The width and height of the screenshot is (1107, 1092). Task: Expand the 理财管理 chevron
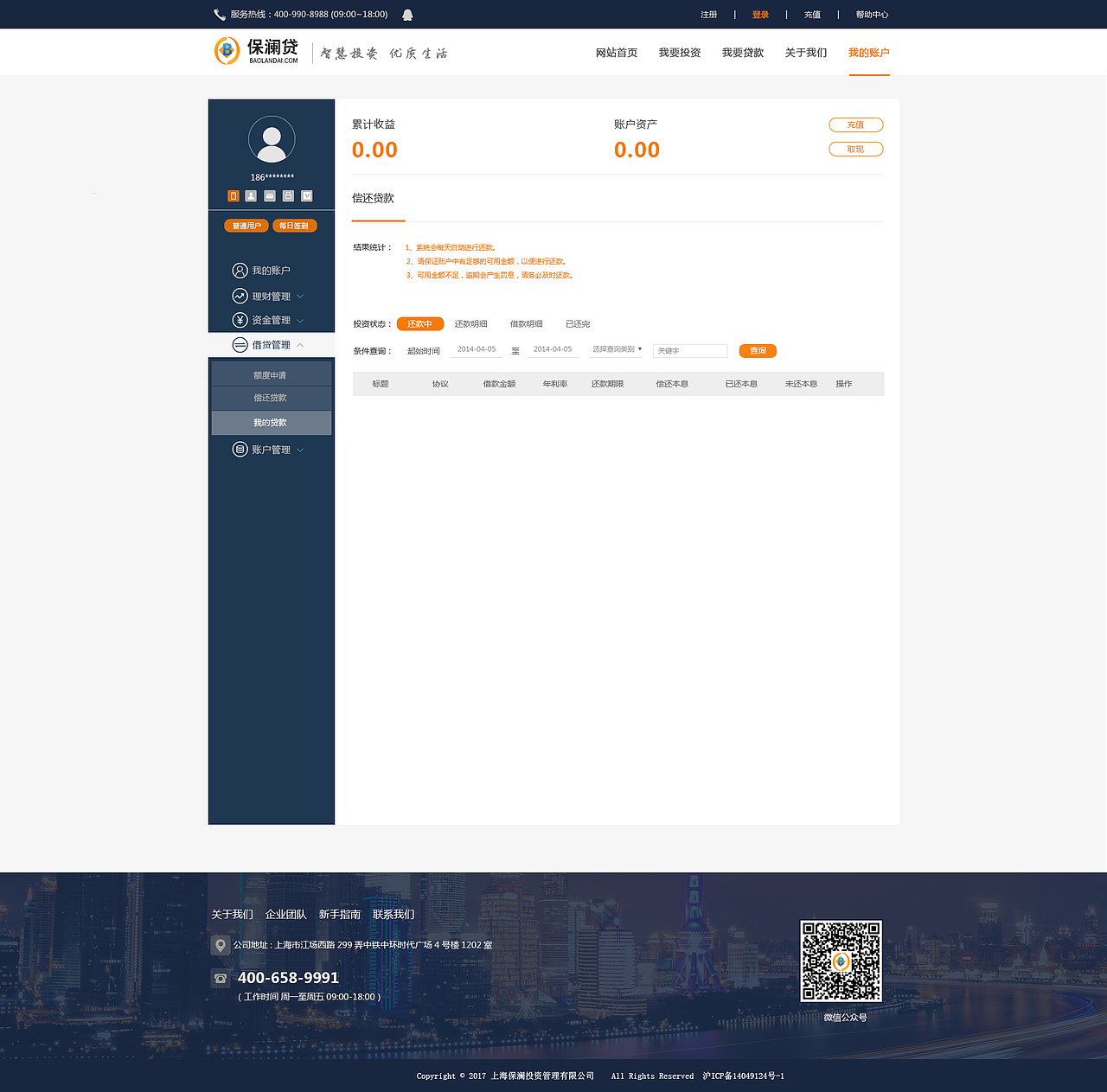(x=300, y=297)
